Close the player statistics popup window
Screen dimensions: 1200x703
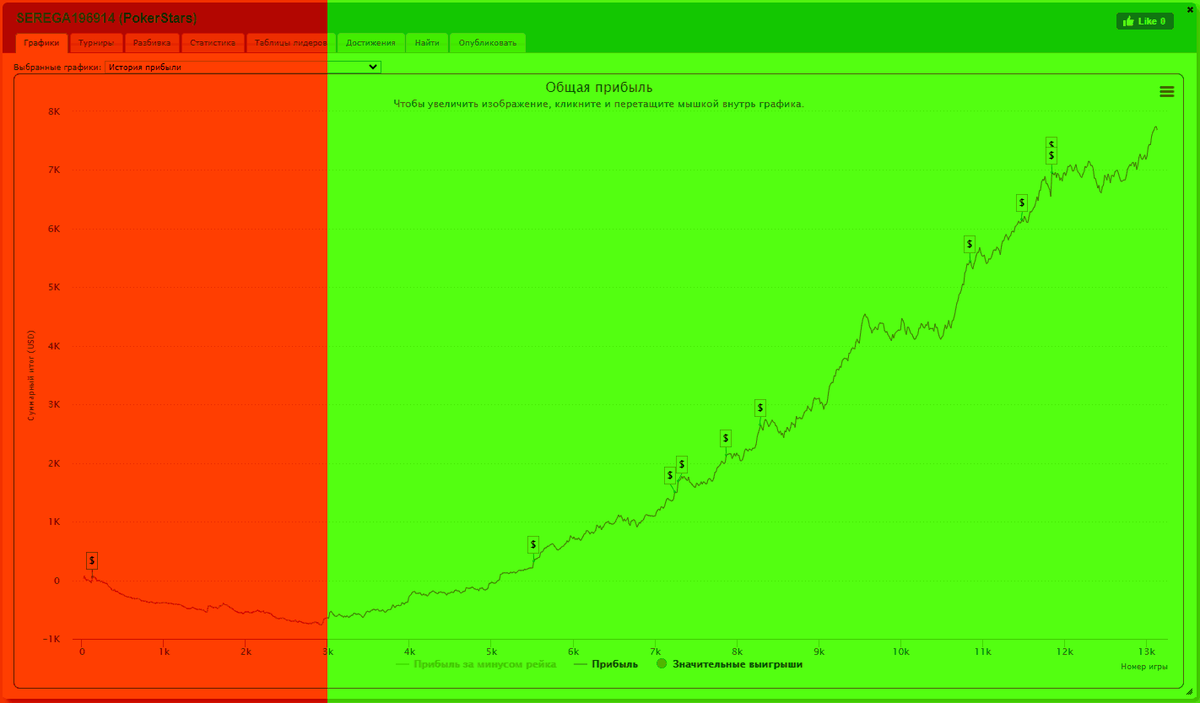(x=1189, y=8)
